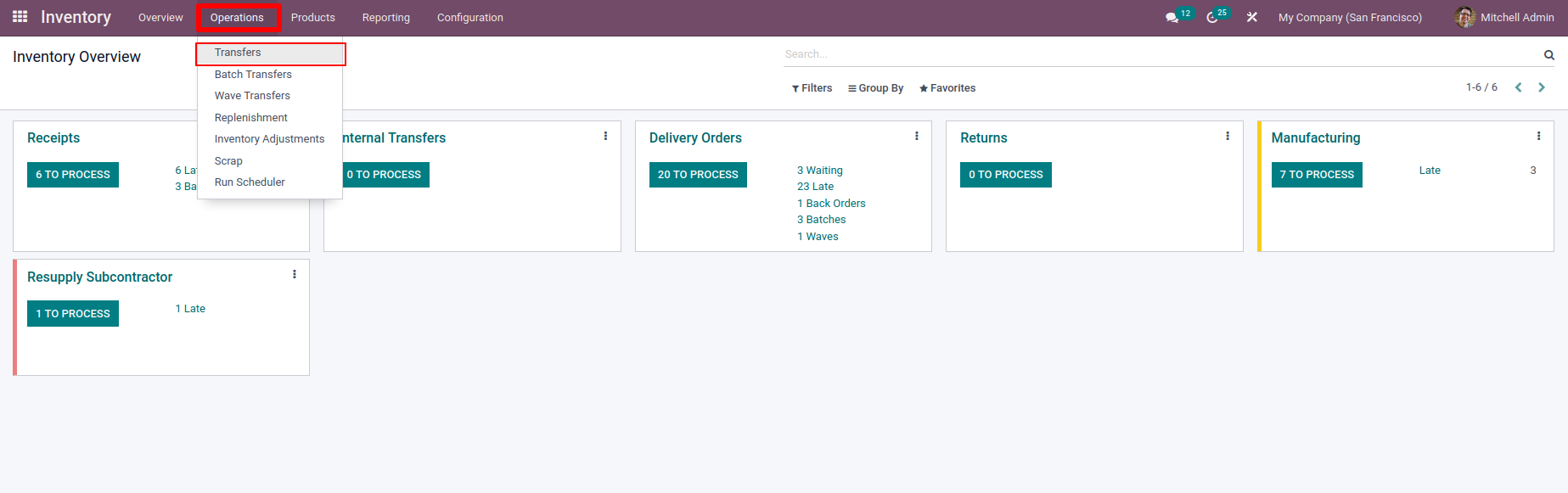Open 23 Late delivery orders

coord(815,187)
